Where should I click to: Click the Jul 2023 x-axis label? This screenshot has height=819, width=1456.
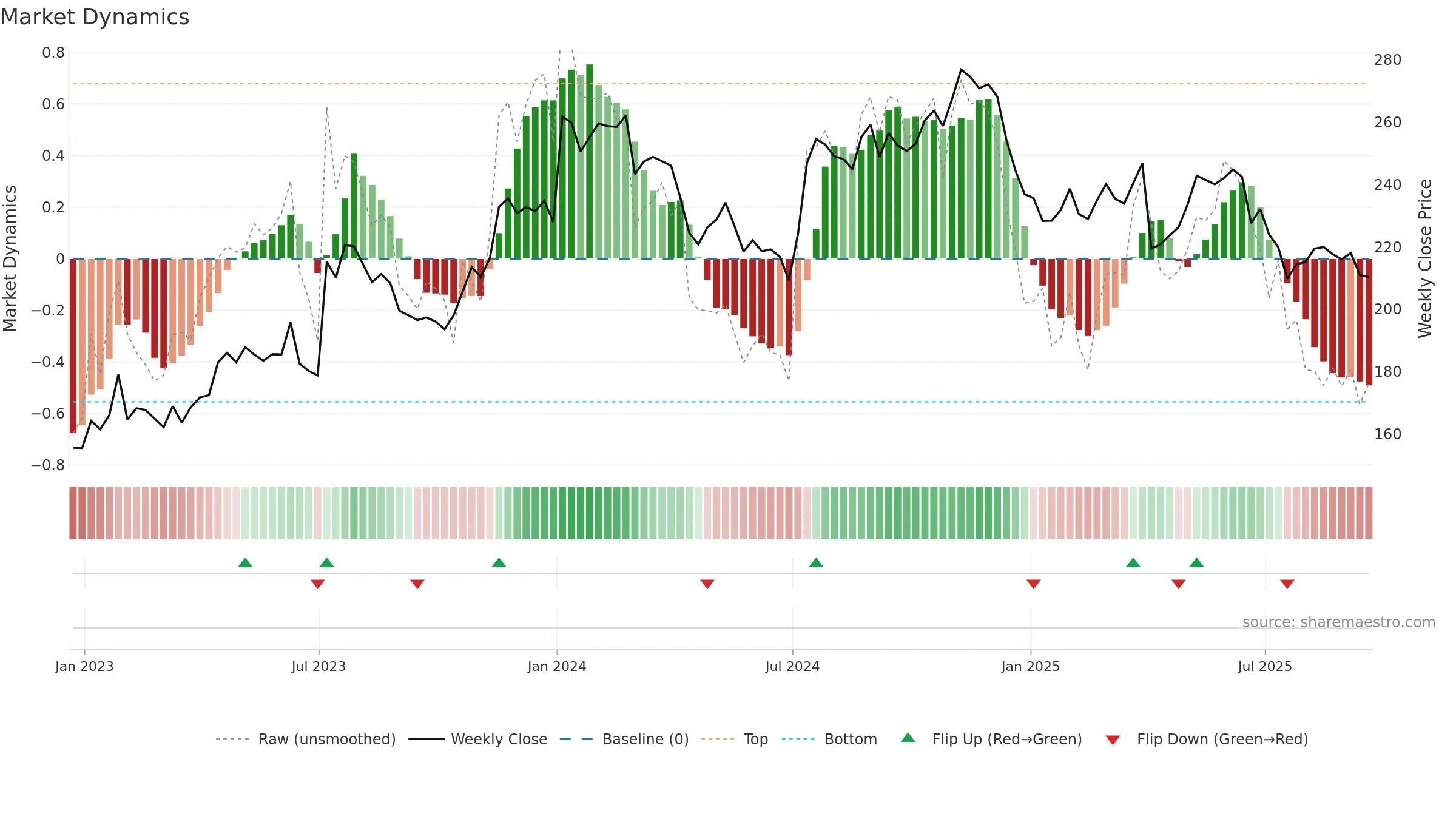click(318, 666)
